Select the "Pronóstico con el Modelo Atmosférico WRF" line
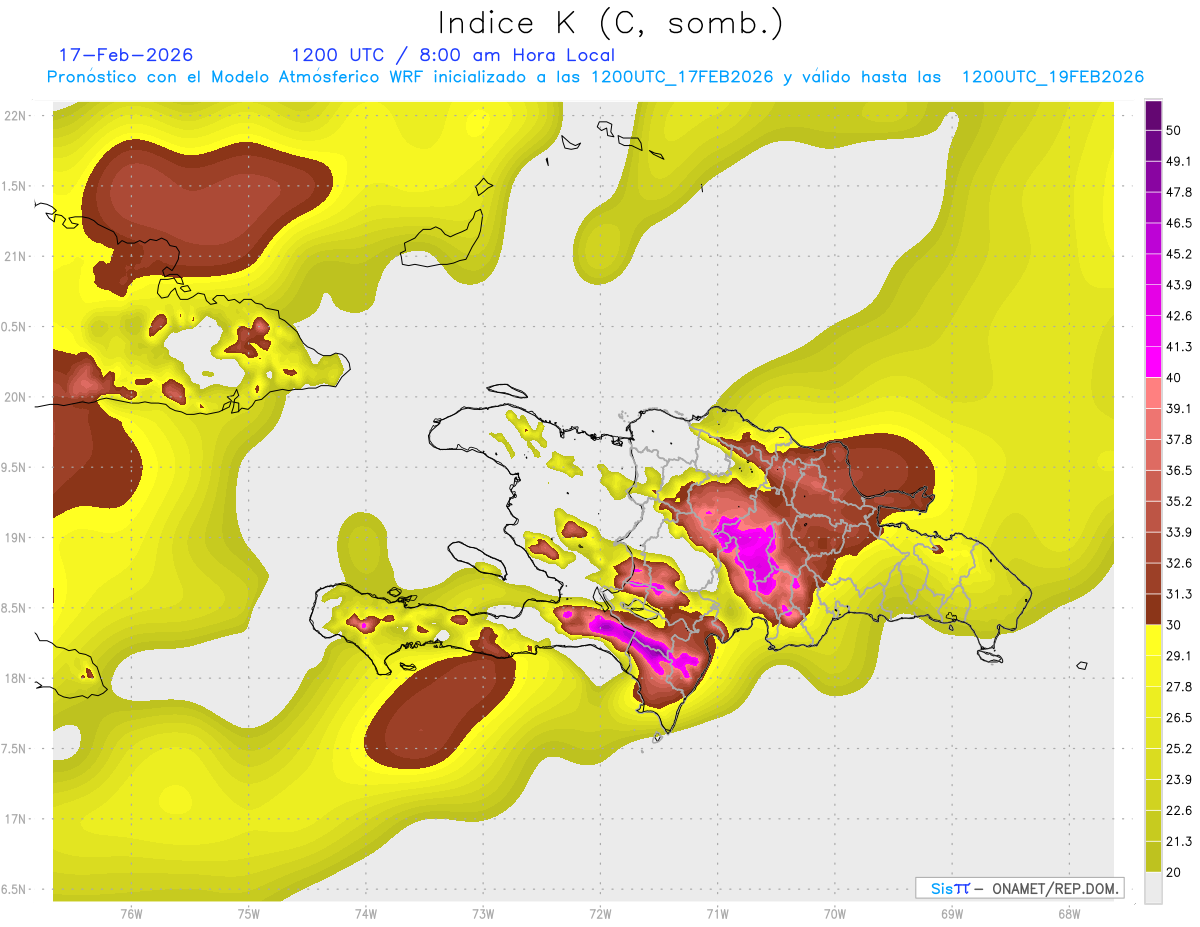Screen dimensions: 1200x927 595,77
